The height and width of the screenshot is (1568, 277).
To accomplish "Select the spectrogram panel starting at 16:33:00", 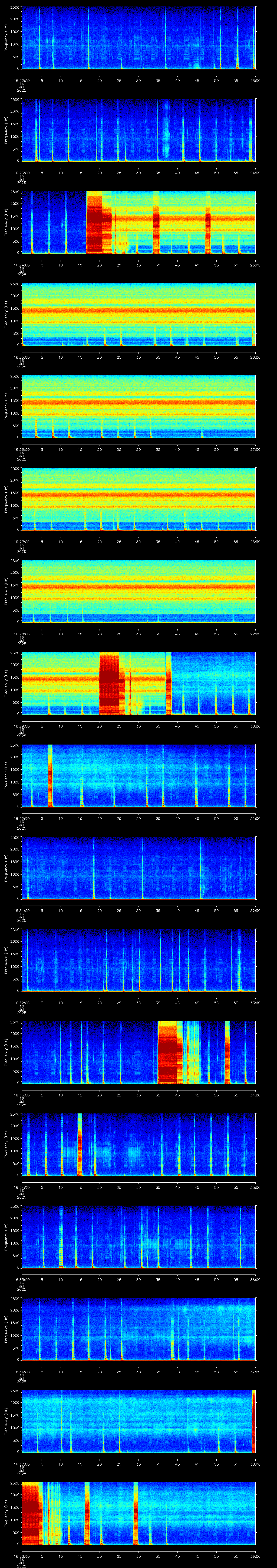I will 138,1052.
